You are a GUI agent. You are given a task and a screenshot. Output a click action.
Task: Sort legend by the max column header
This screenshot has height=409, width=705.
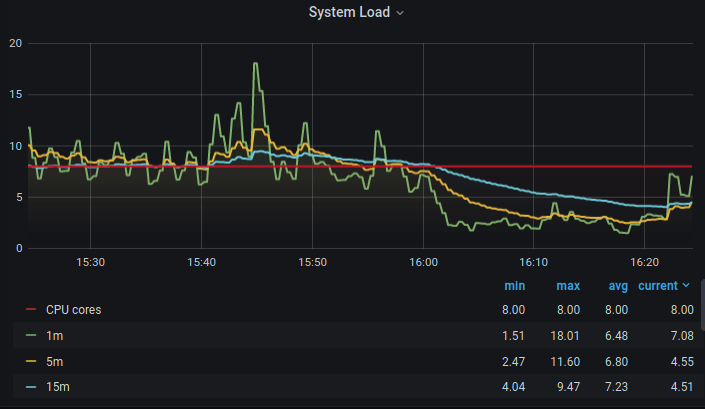pos(568,286)
